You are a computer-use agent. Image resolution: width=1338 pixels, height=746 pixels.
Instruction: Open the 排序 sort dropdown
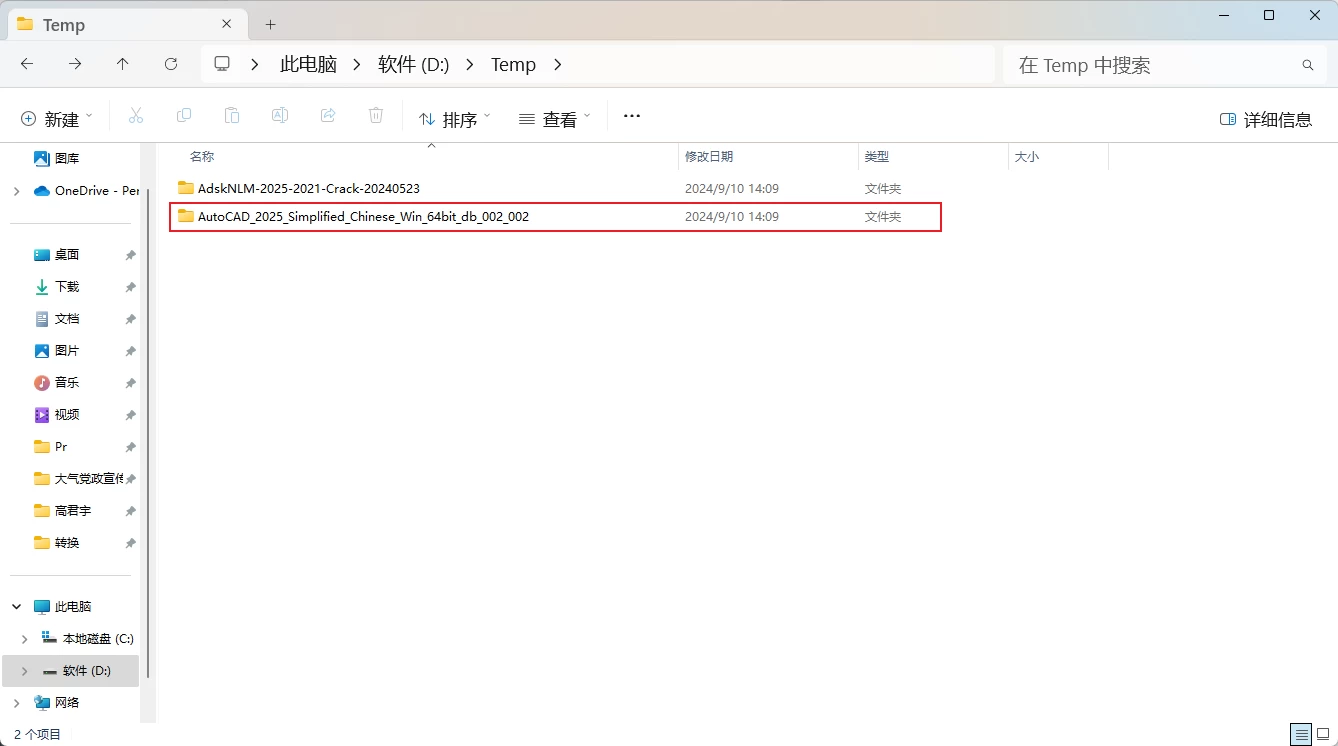click(x=455, y=118)
